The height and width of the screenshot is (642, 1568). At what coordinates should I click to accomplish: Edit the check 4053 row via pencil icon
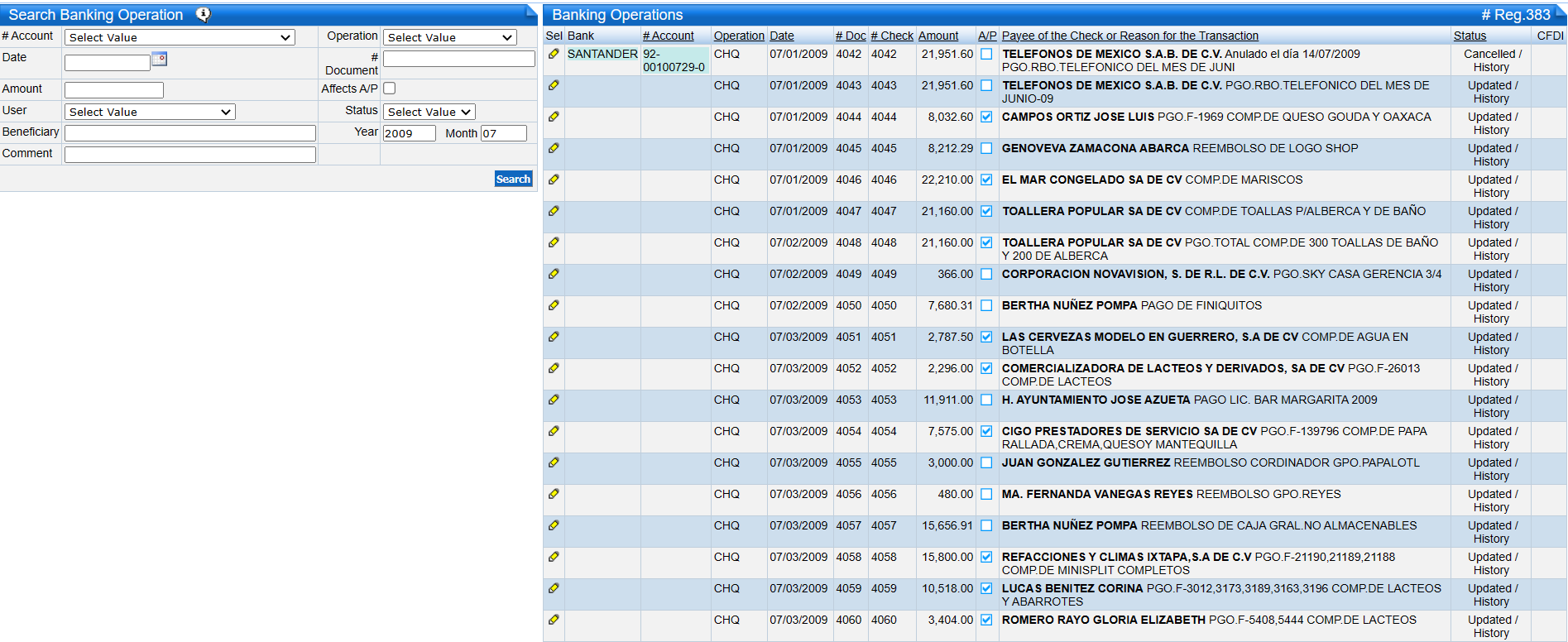coord(554,400)
